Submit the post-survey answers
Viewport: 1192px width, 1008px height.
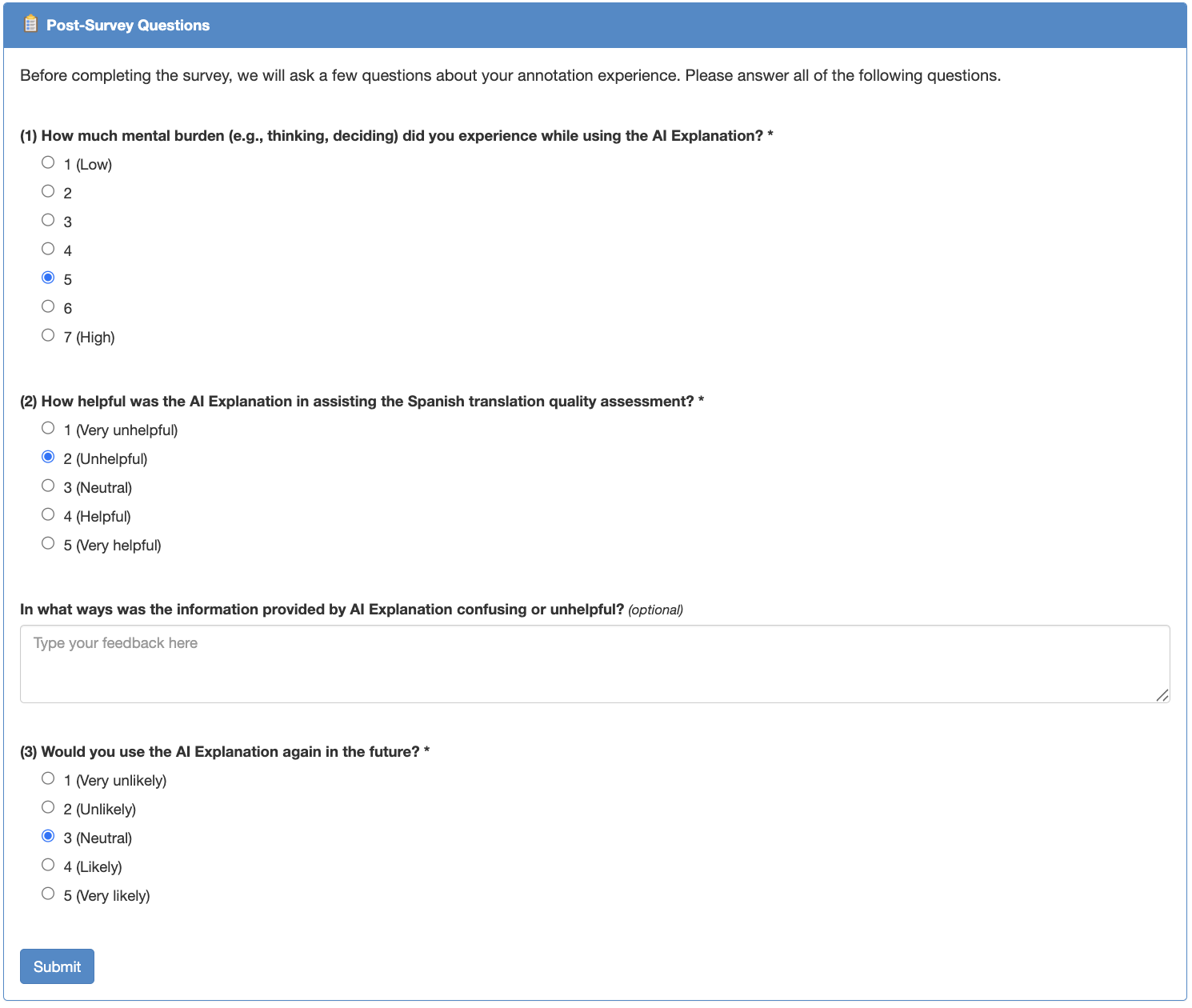57,966
